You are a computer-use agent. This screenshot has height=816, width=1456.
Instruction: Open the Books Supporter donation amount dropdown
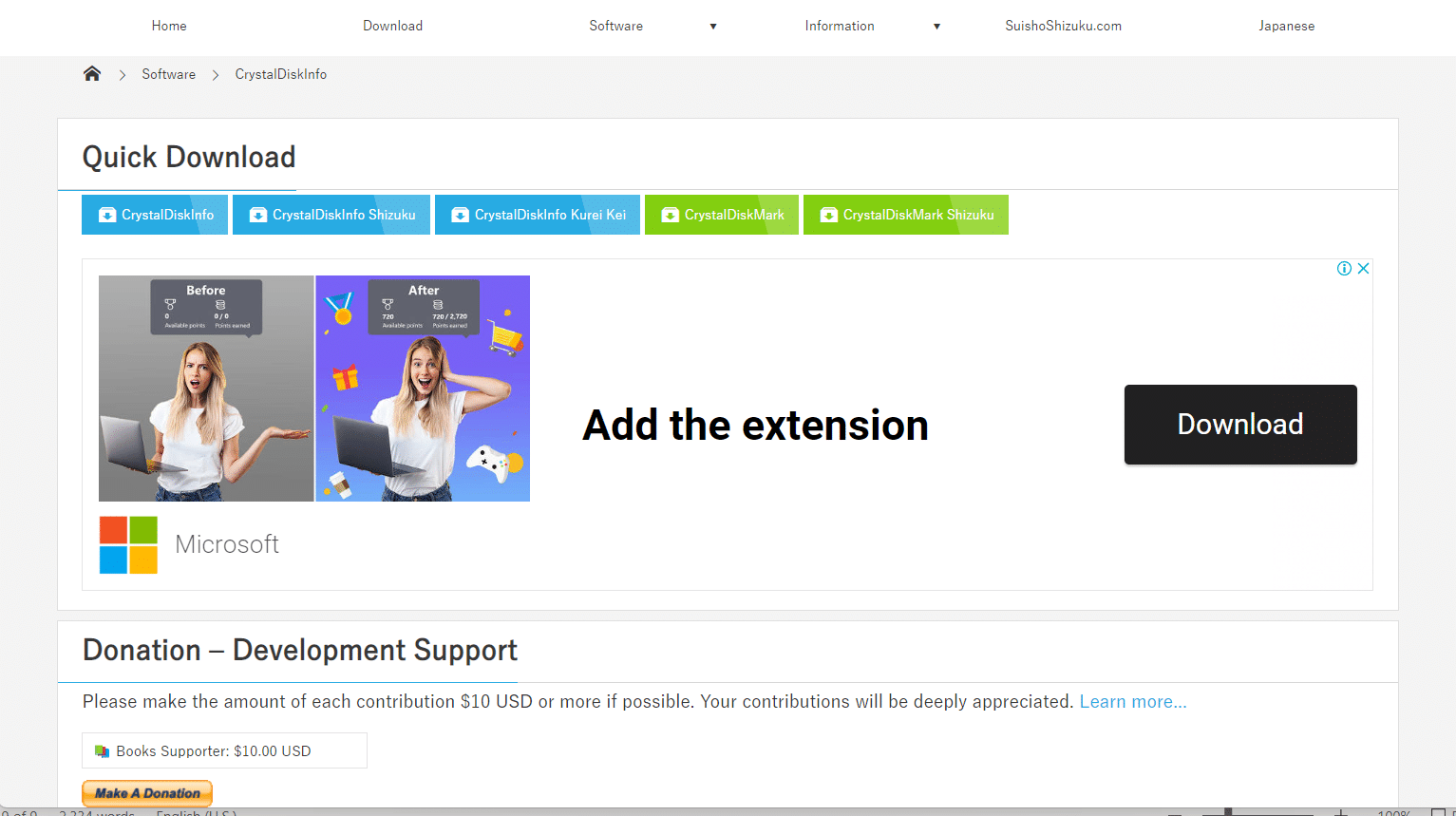point(224,750)
